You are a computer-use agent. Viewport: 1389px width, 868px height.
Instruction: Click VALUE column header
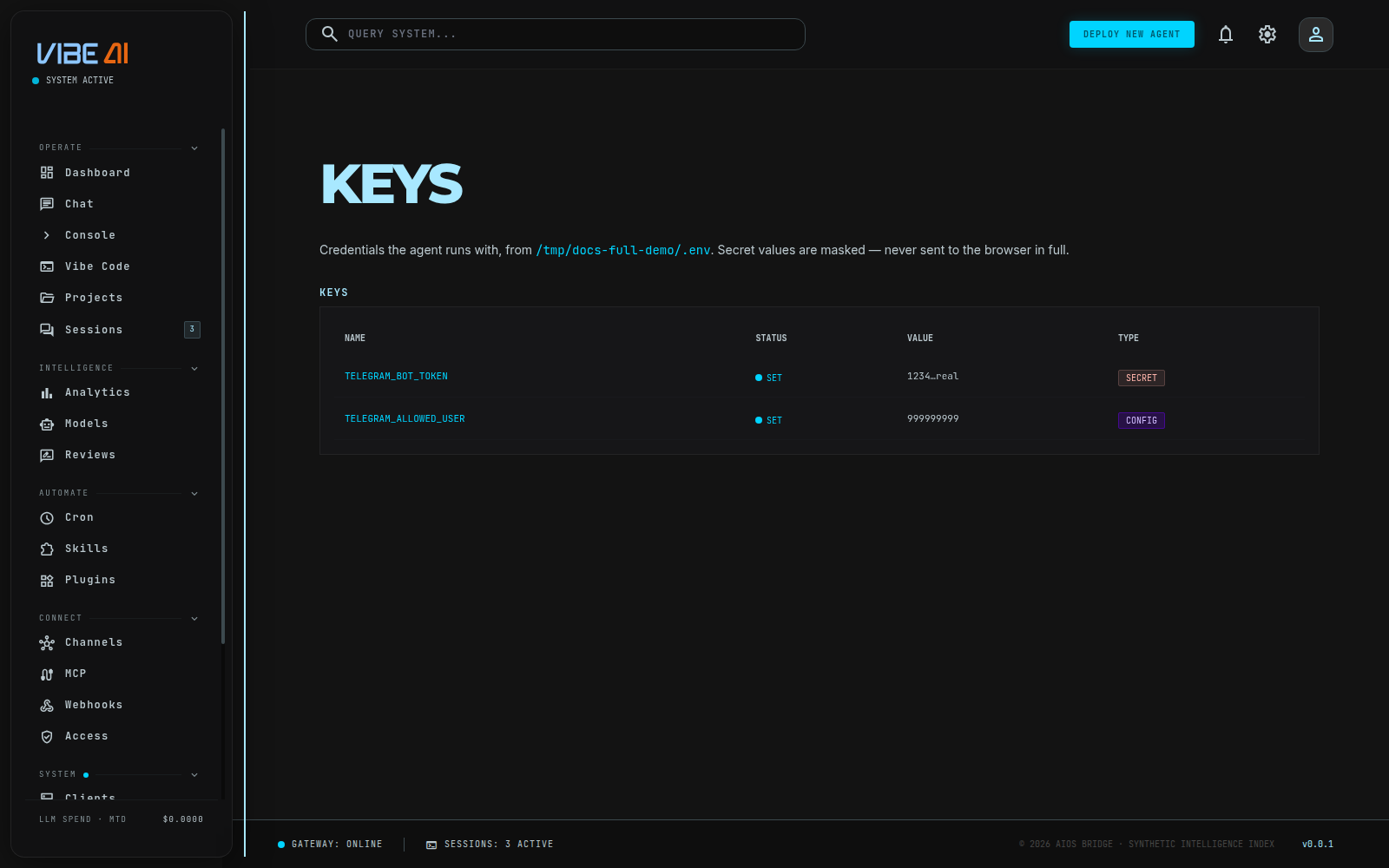point(920,339)
